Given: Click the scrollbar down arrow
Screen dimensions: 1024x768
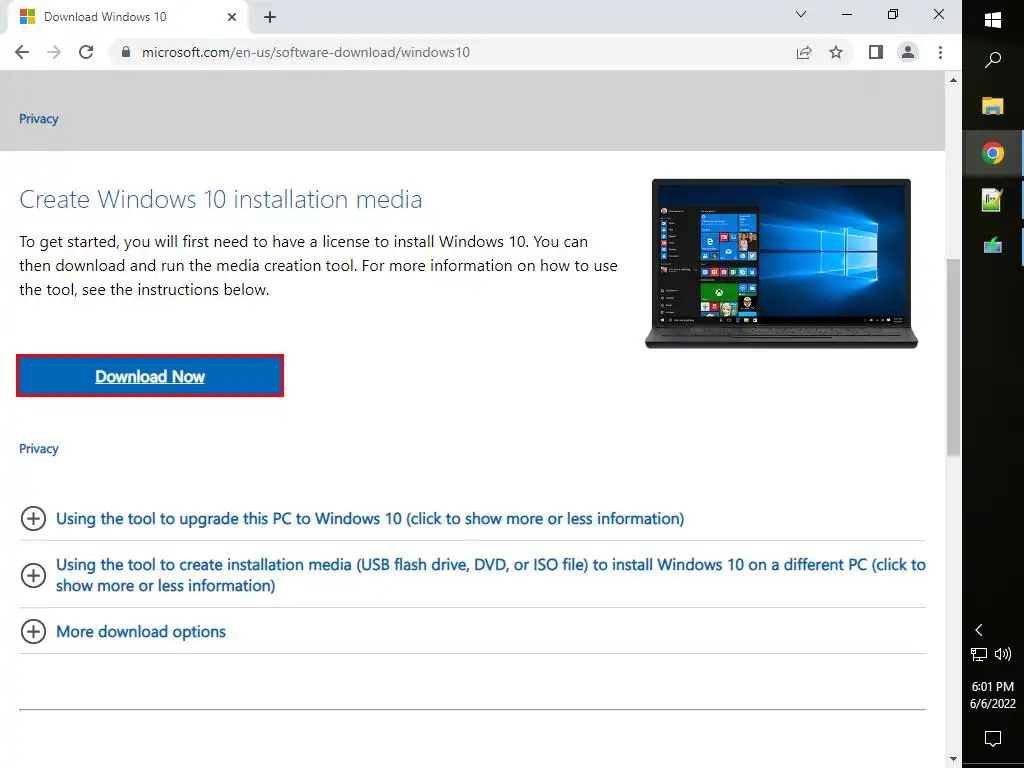Looking at the screenshot, I should coord(953,759).
